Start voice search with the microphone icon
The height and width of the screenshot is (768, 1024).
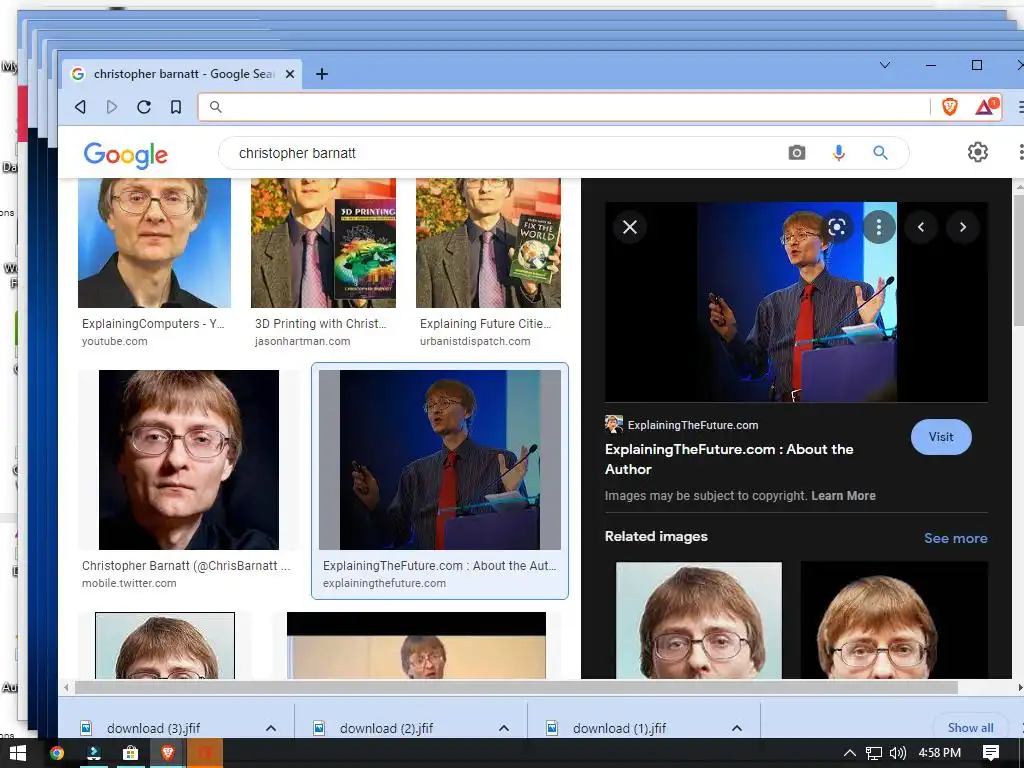839,153
